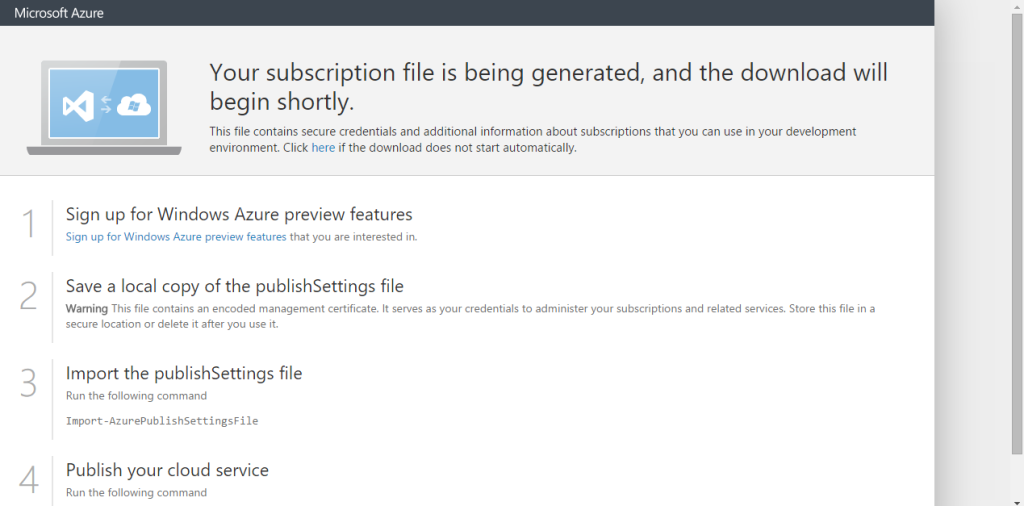Click the Visual Studio logo on laptop

78,105
